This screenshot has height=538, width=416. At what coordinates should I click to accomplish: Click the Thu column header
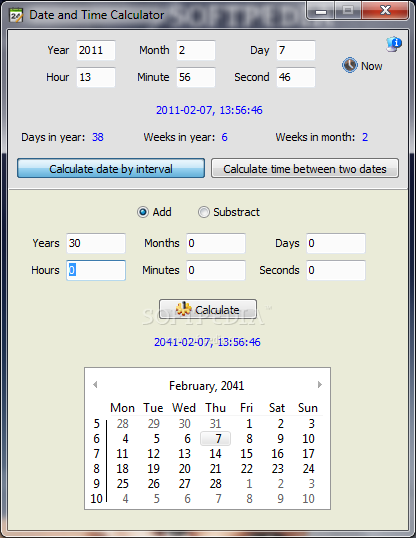216,408
